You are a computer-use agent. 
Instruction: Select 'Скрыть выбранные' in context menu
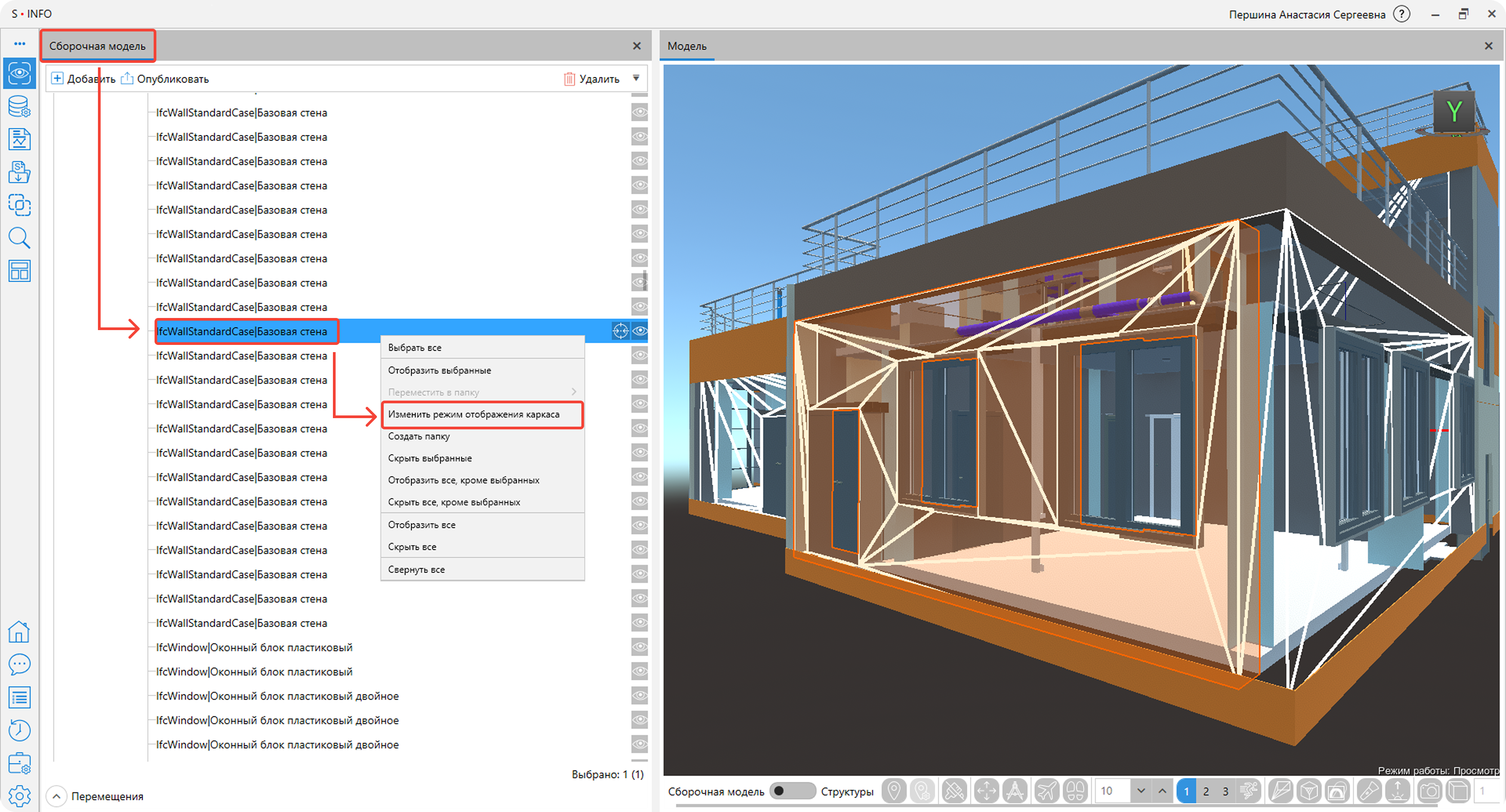click(430, 458)
